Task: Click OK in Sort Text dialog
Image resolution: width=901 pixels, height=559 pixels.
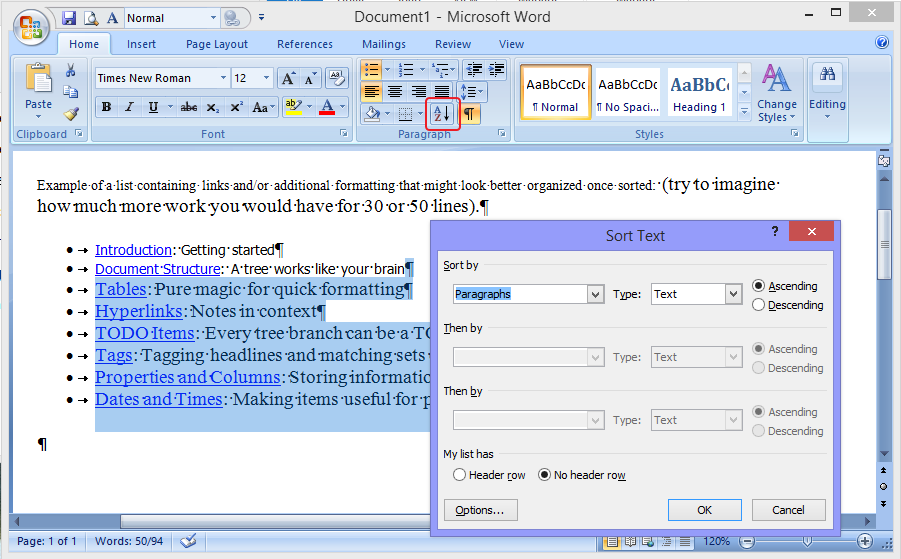Action: pos(704,510)
